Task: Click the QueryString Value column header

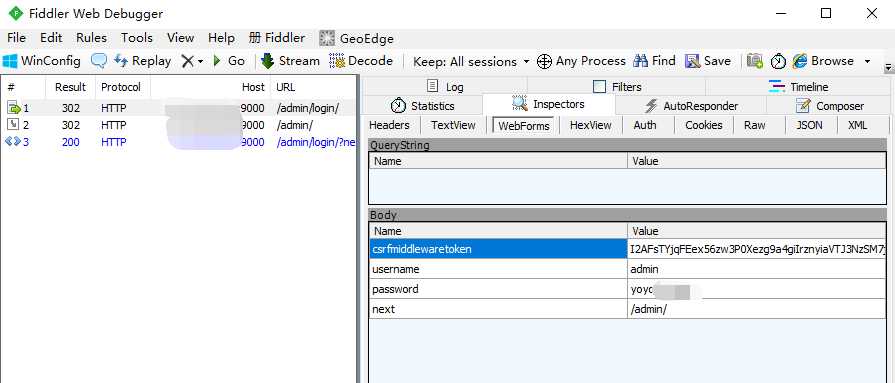Action: click(756, 161)
